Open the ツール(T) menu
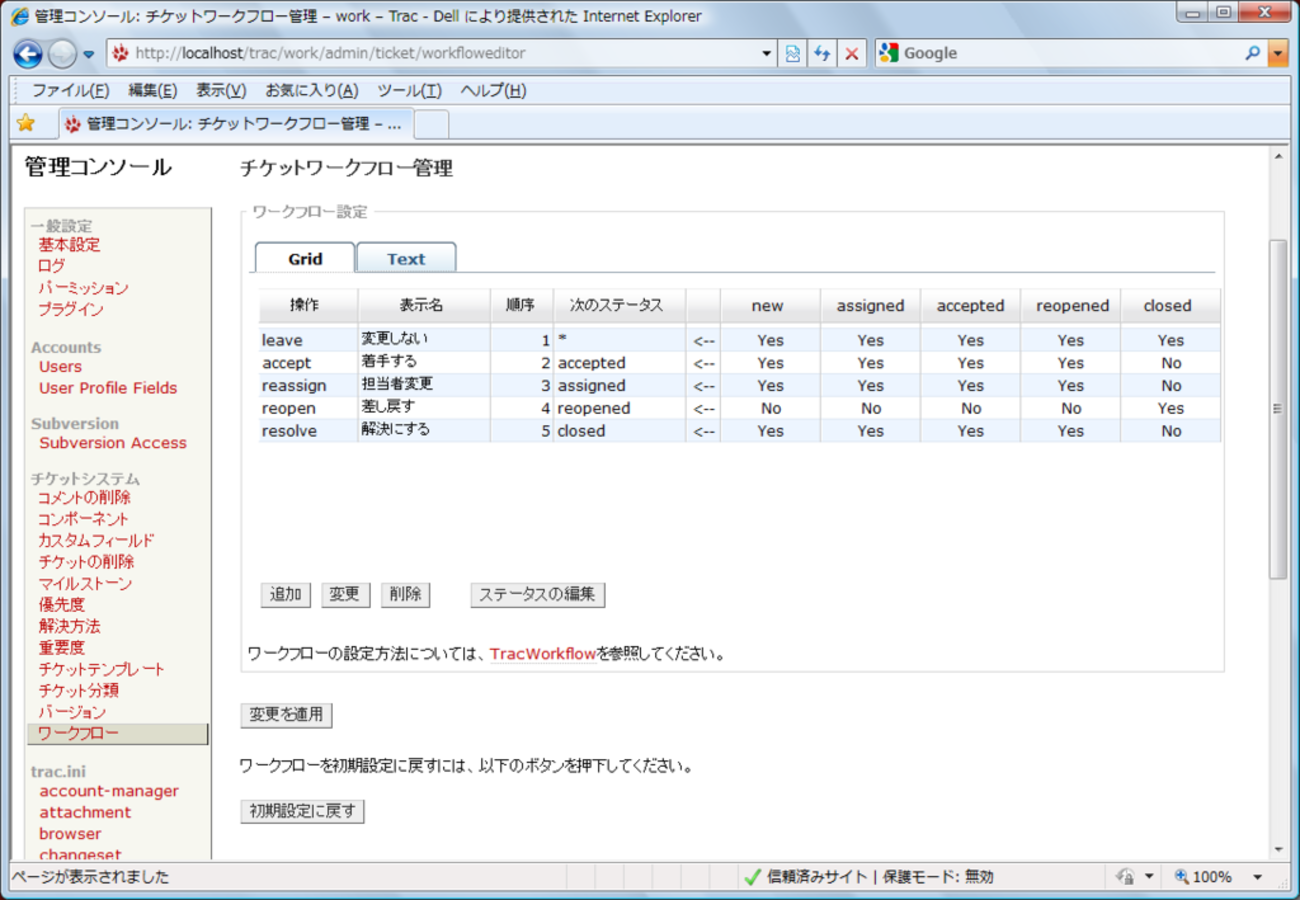Image resolution: width=1300 pixels, height=900 pixels. point(409,91)
